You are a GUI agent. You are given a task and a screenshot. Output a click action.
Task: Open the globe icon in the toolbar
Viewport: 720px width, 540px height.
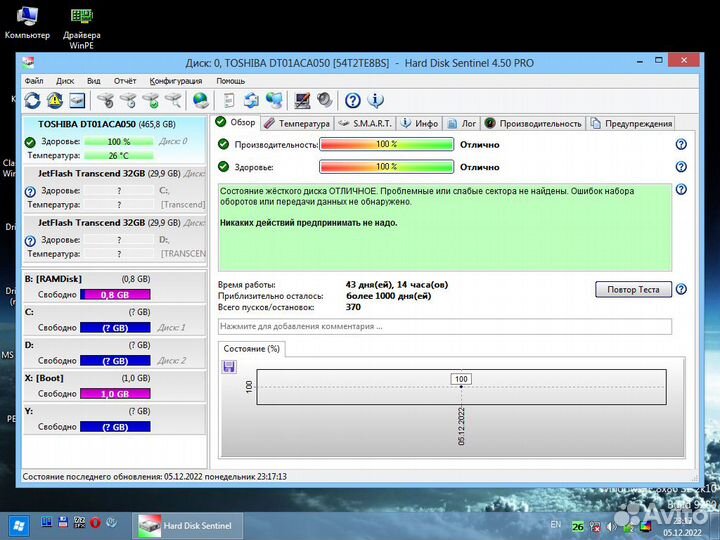click(201, 100)
